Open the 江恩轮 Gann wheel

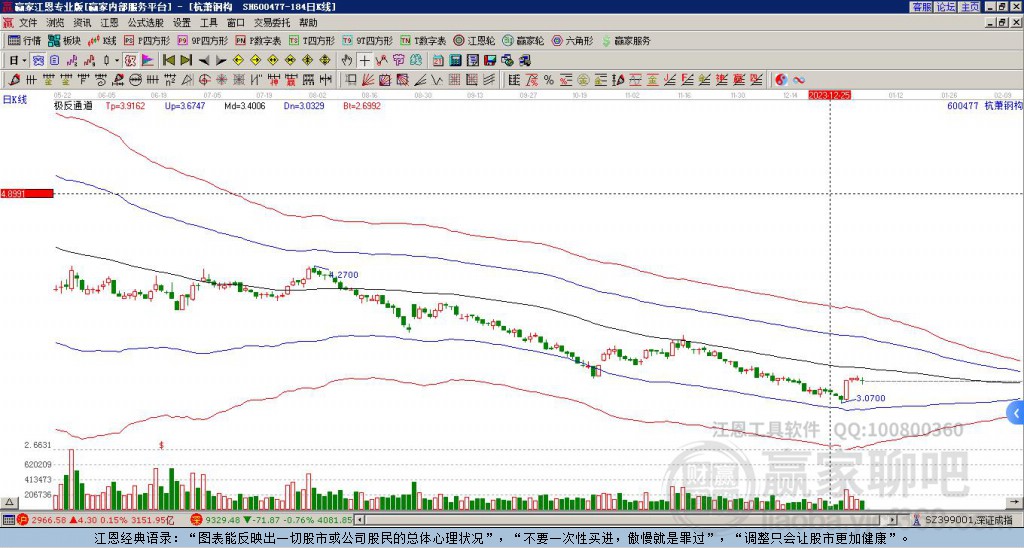(x=474, y=40)
